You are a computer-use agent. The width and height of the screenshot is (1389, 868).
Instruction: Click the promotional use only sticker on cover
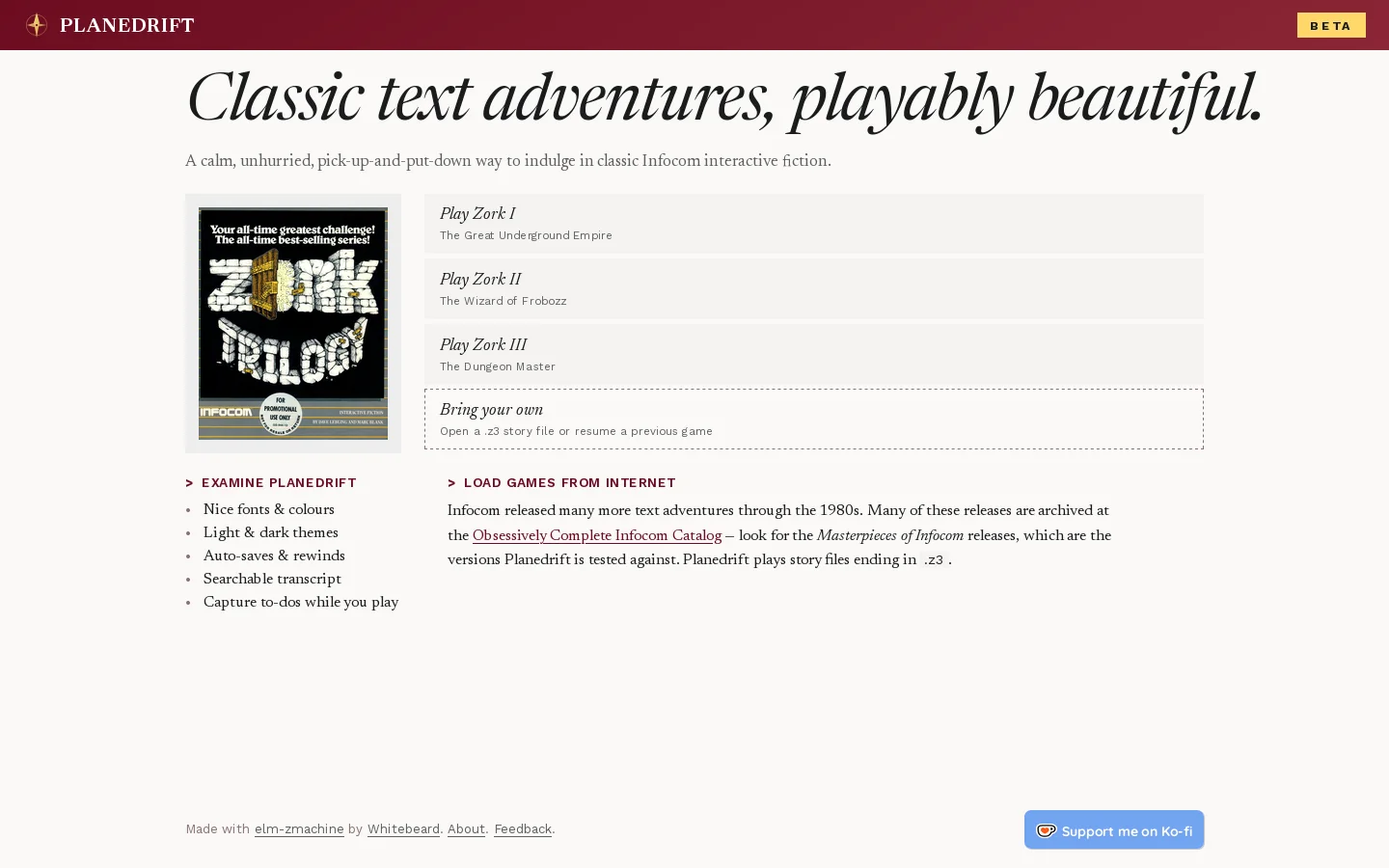pos(281,414)
